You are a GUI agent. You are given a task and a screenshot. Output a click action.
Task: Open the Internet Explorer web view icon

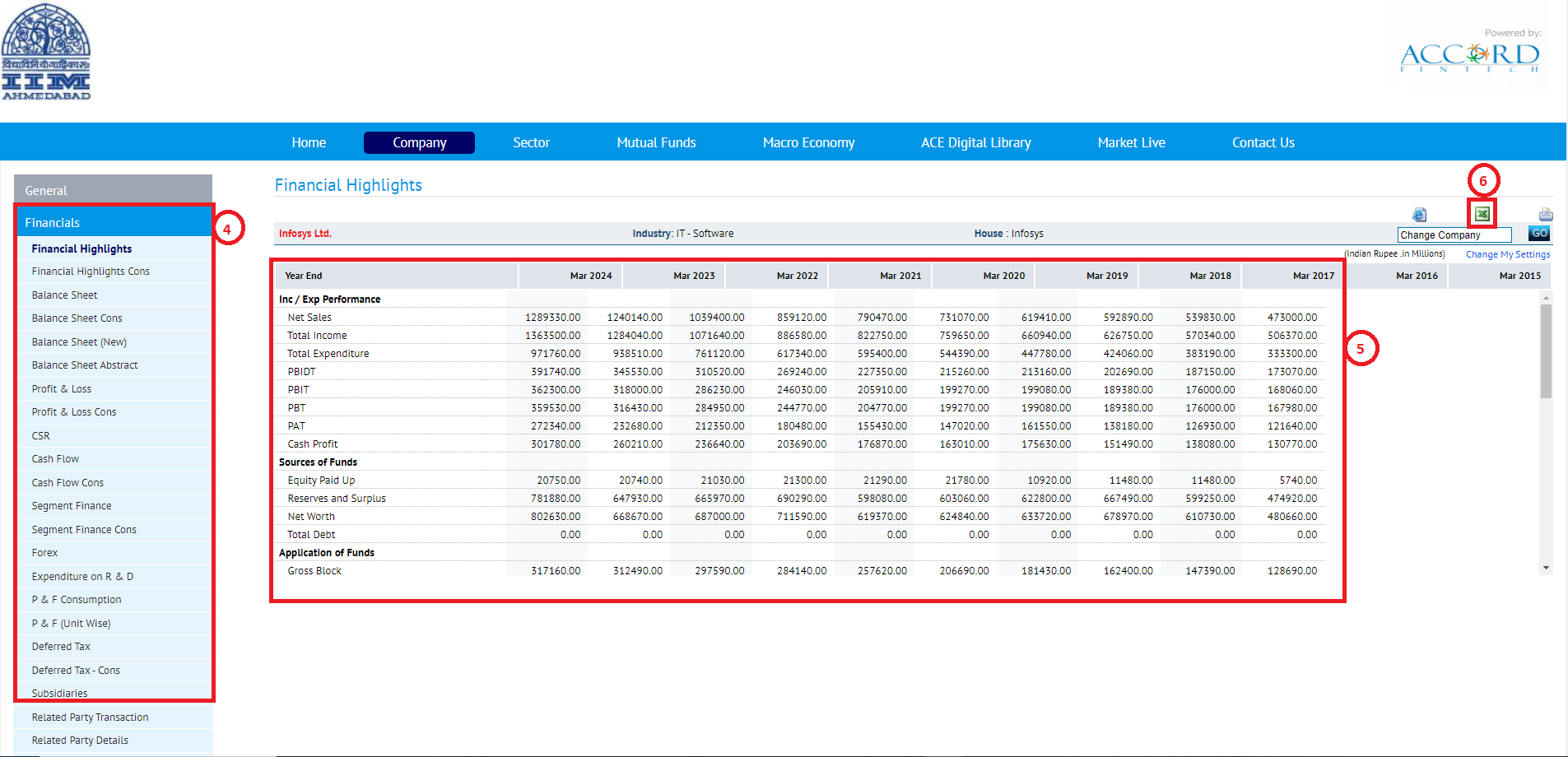pyautogui.click(x=1419, y=215)
